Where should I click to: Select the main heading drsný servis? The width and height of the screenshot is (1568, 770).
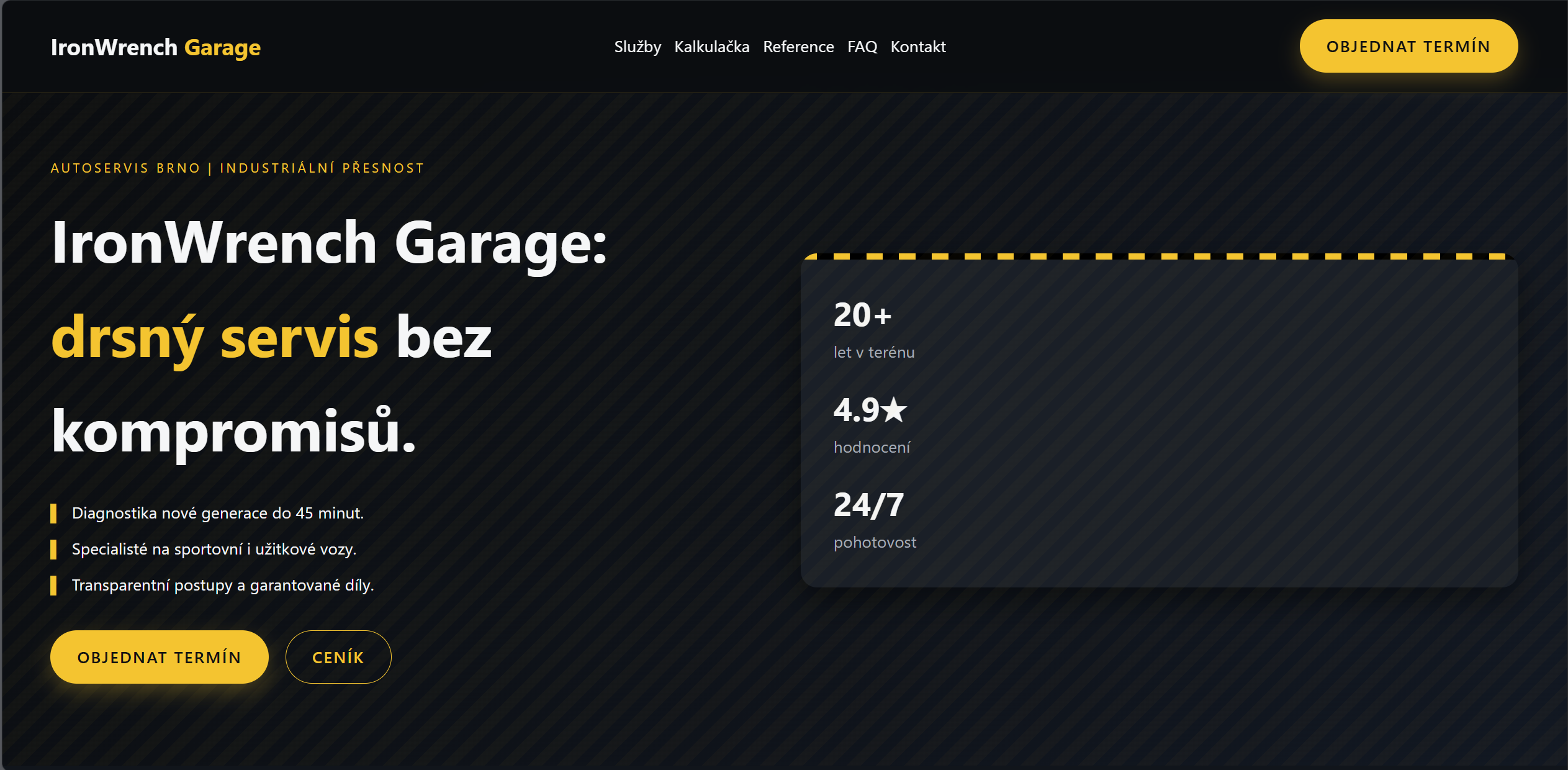[214, 338]
